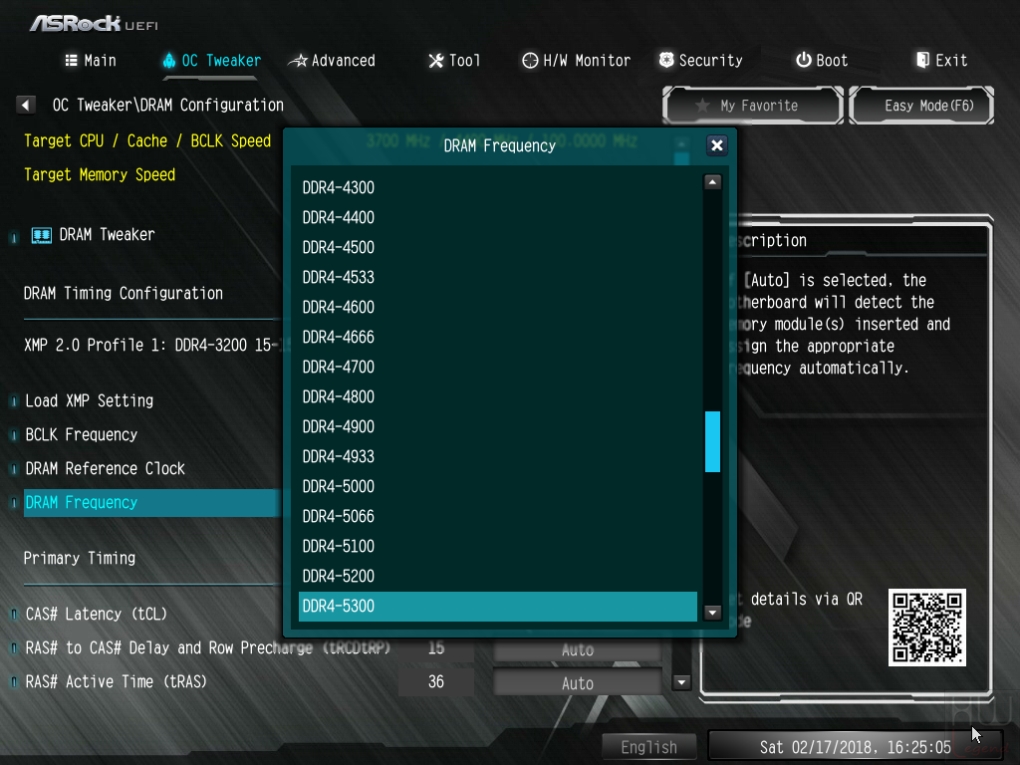Select DDR4-5300 in frequency list
This screenshot has height=765, width=1020.
coord(498,606)
